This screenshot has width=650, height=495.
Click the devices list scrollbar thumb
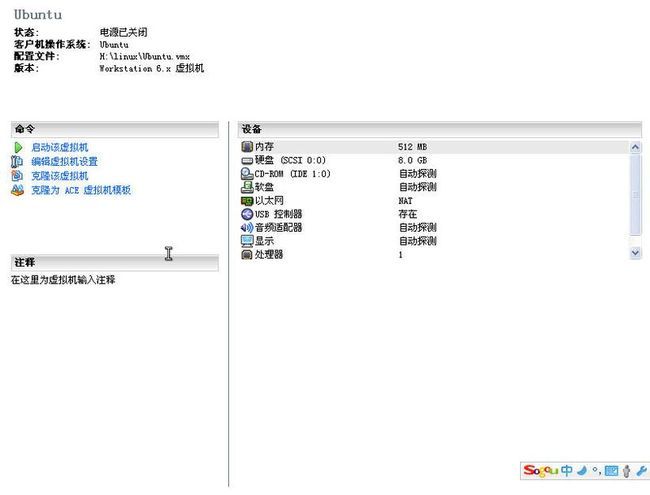[635, 194]
